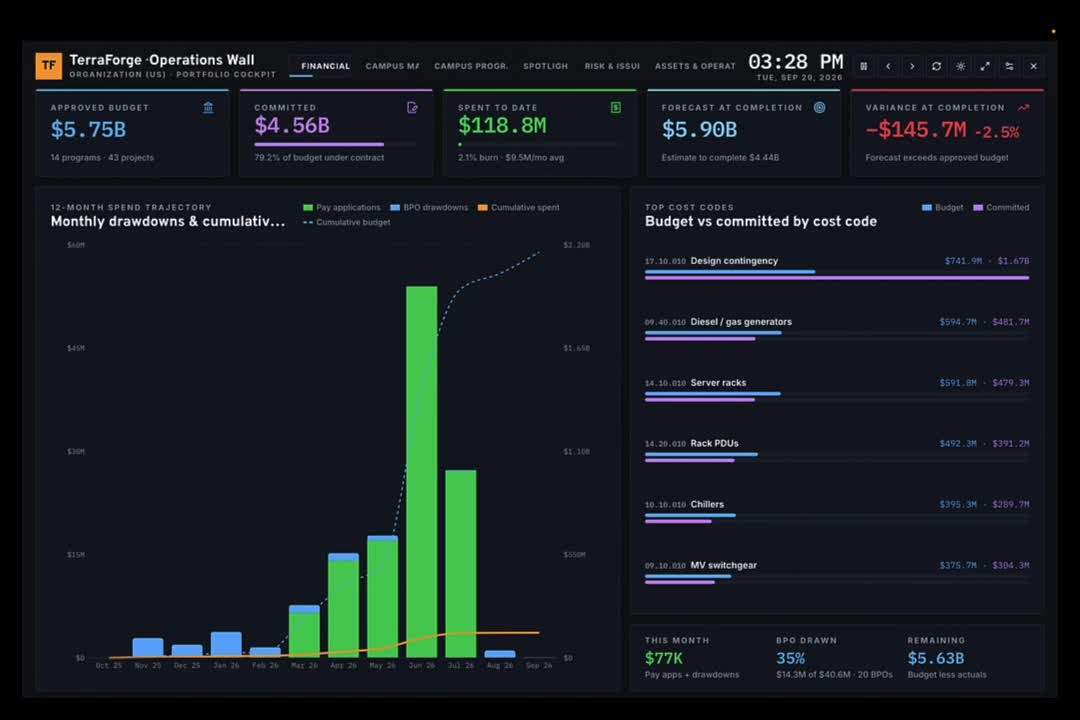Click the Spent To Date $118.8M value
This screenshot has height=720, width=1080.
pyautogui.click(x=502, y=126)
